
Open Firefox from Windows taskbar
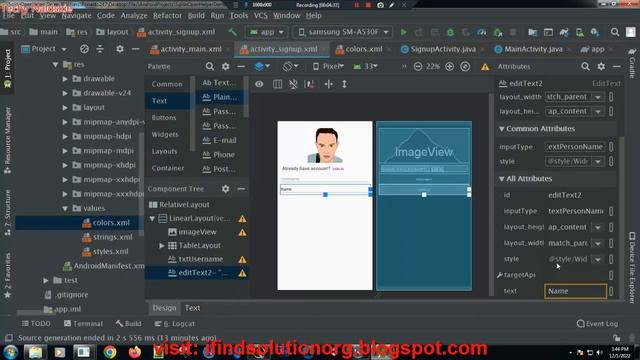pyautogui.click(x=134, y=352)
